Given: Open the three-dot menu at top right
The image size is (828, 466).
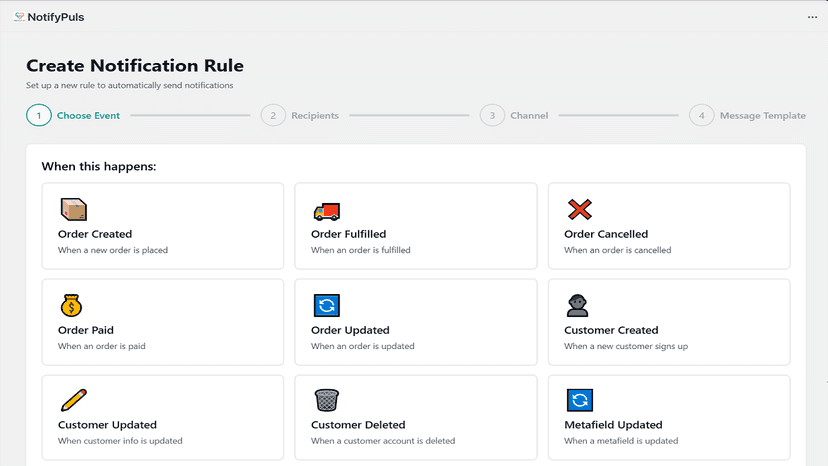Looking at the screenshot, I should (x=812, y=17).
